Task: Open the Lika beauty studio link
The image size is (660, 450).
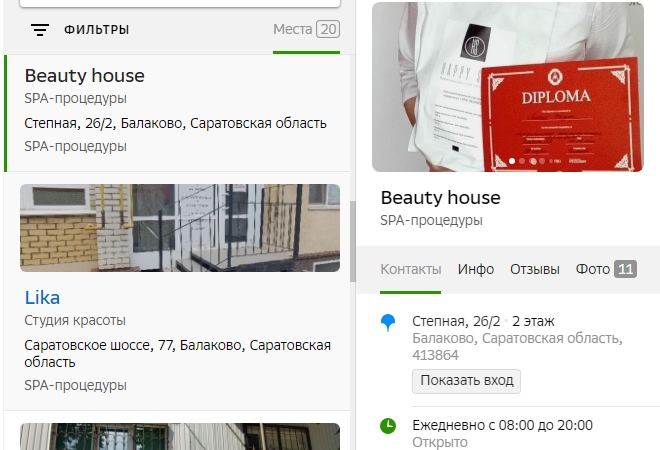Action: [x=42, y=297]
